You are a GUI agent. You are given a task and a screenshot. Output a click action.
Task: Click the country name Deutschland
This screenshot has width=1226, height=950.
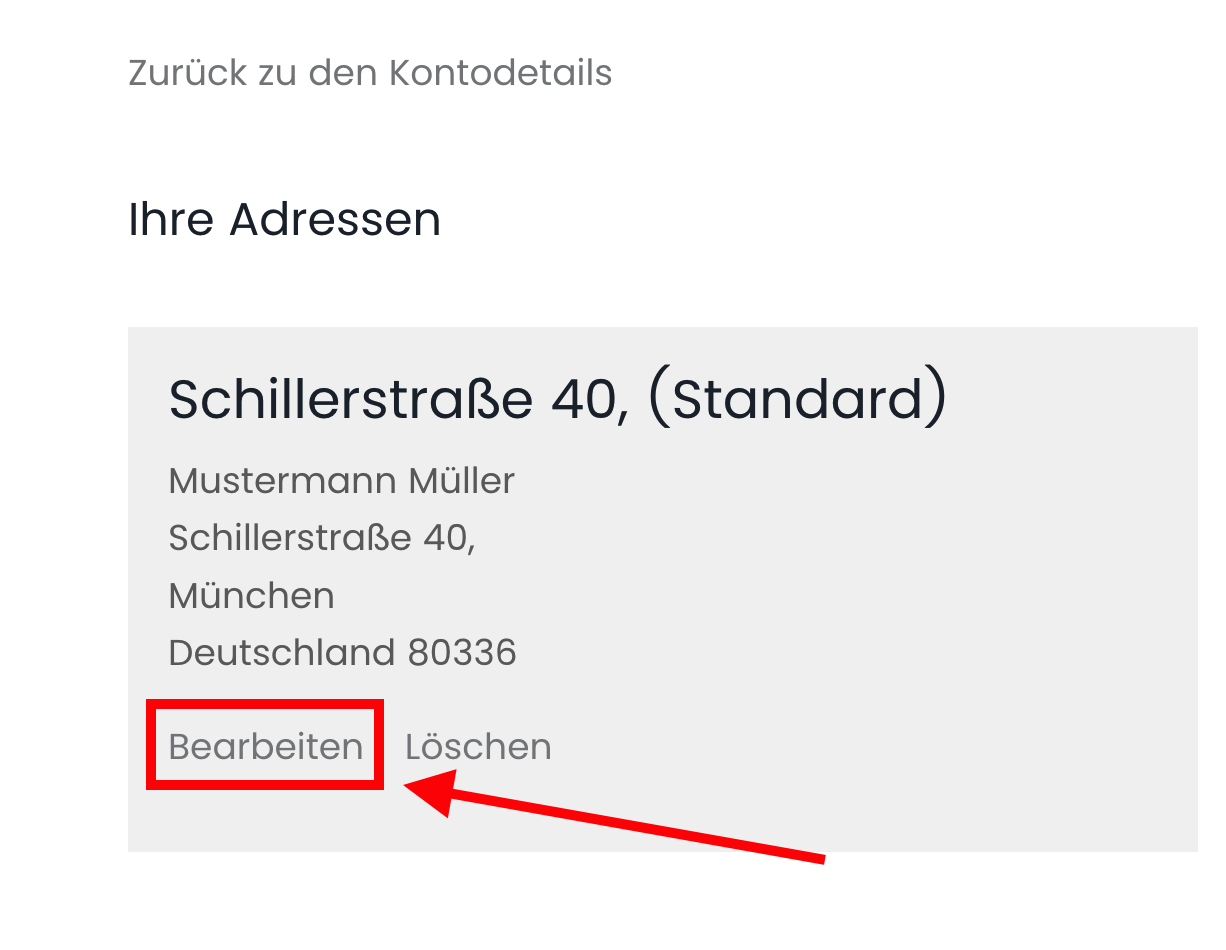coord(282,653)
